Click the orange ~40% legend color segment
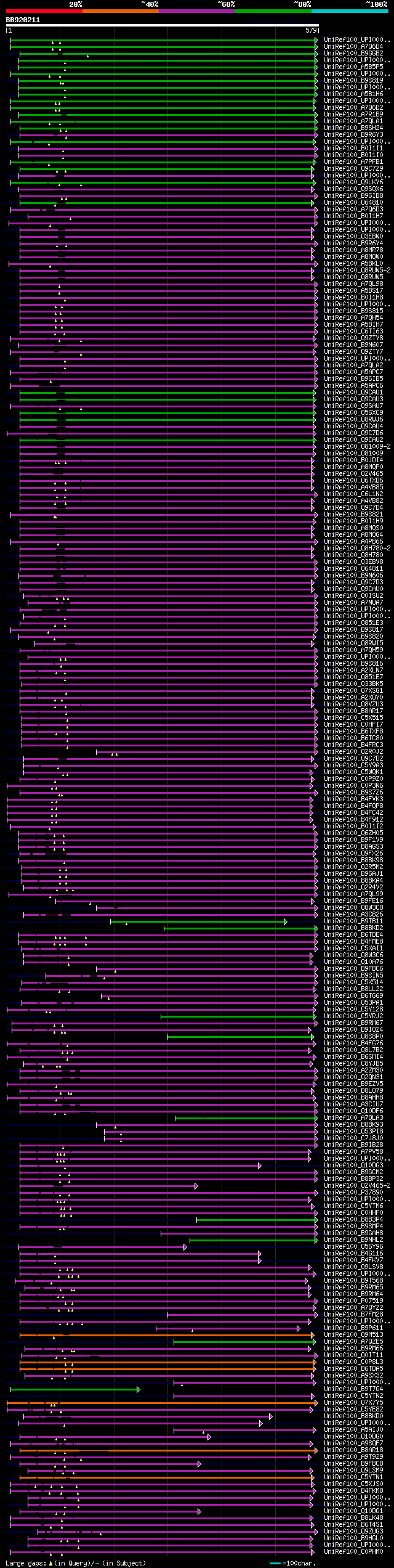 click(x=120, y=11)
